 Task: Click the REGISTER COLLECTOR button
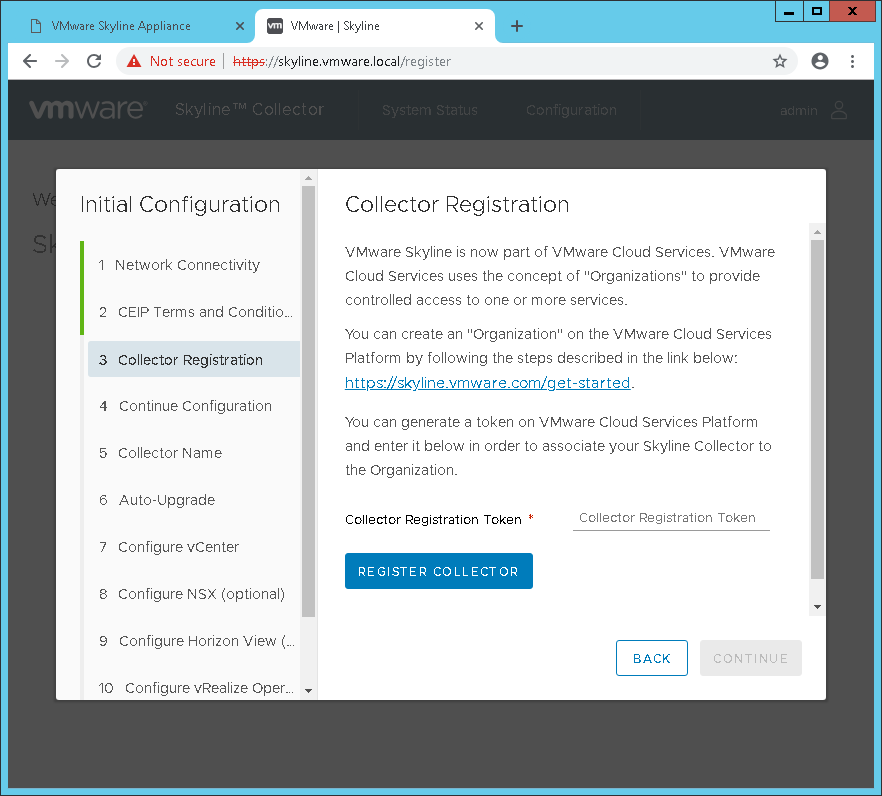439,571
